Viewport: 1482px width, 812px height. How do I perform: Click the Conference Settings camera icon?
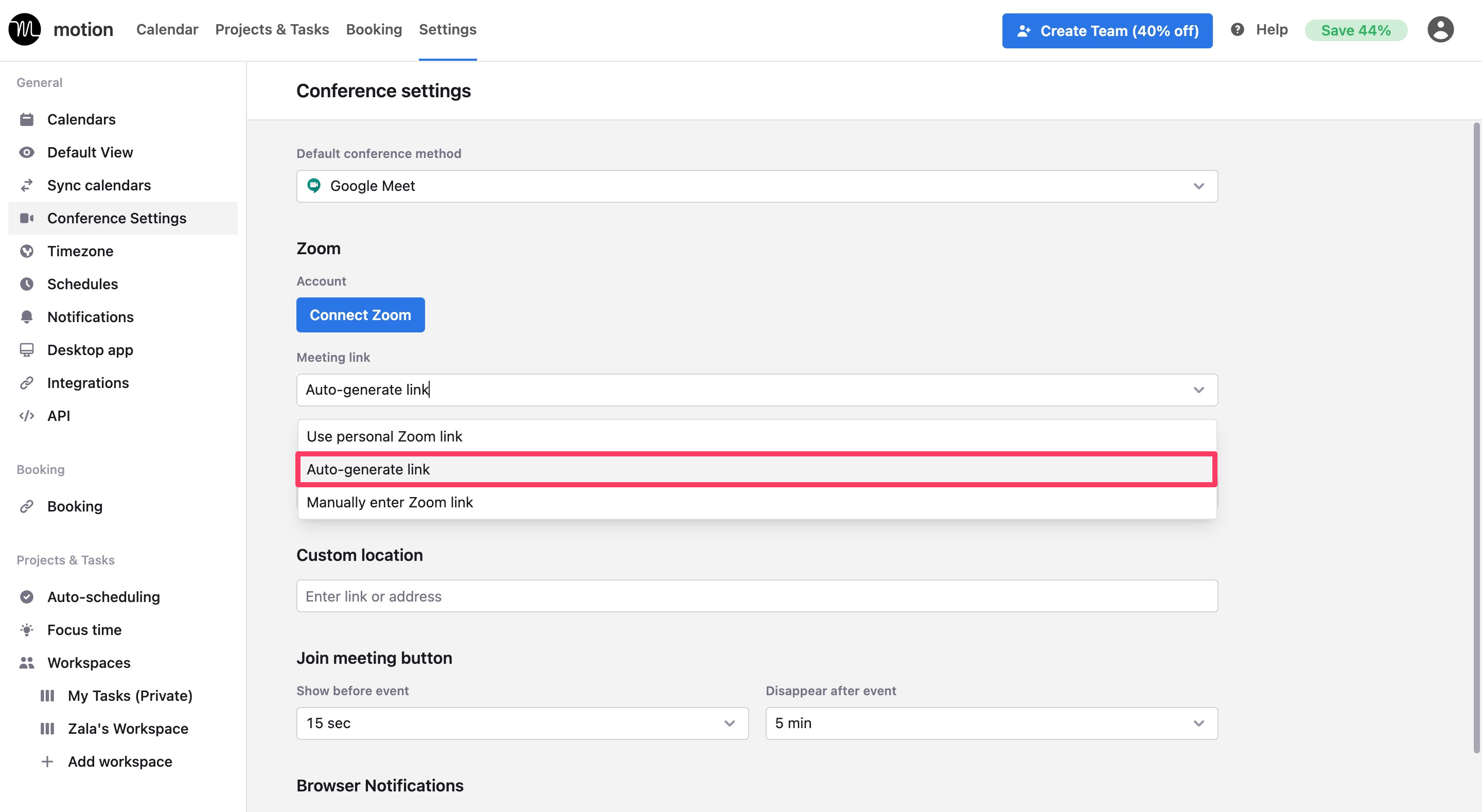click(26, 218)
